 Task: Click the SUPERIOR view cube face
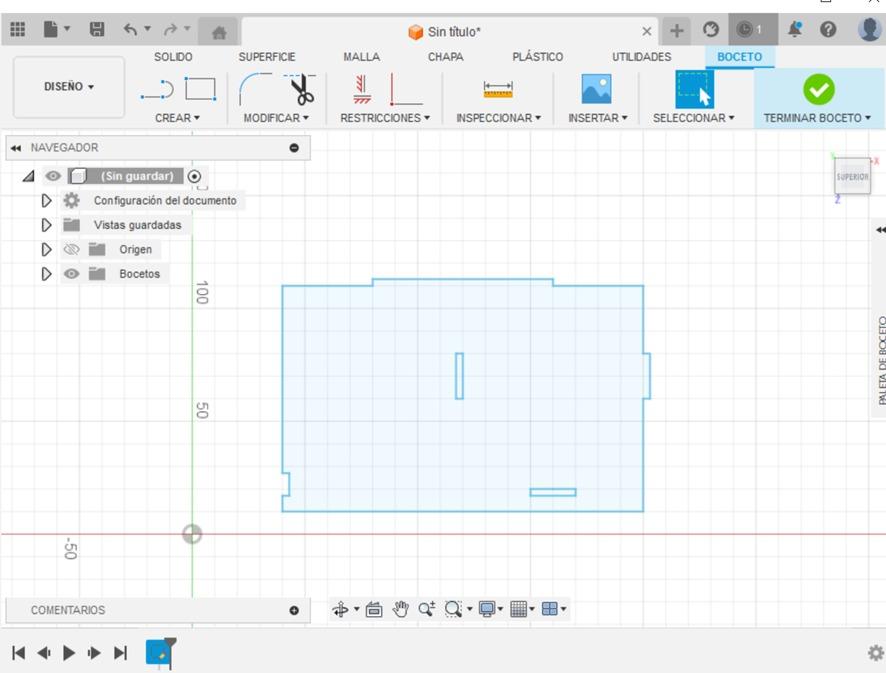pyautogui.click(x=852, y=176)
